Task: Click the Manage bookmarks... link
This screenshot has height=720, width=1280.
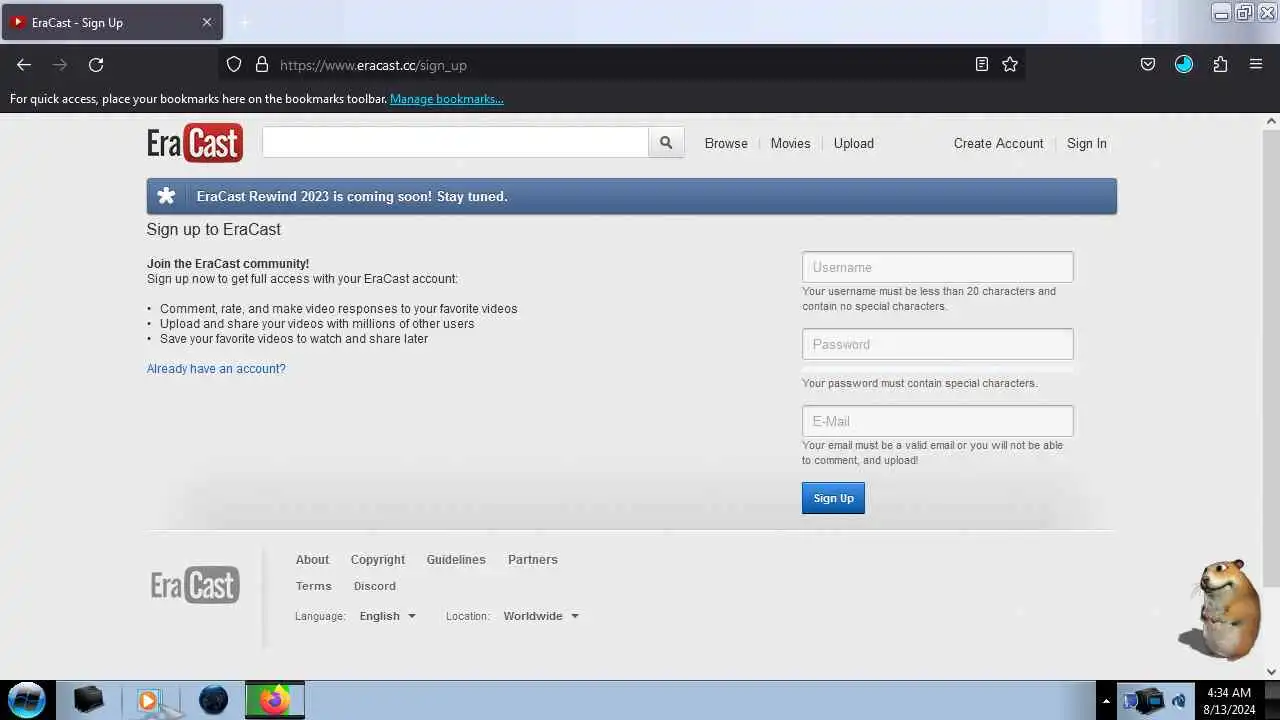Action: [447, 99]
